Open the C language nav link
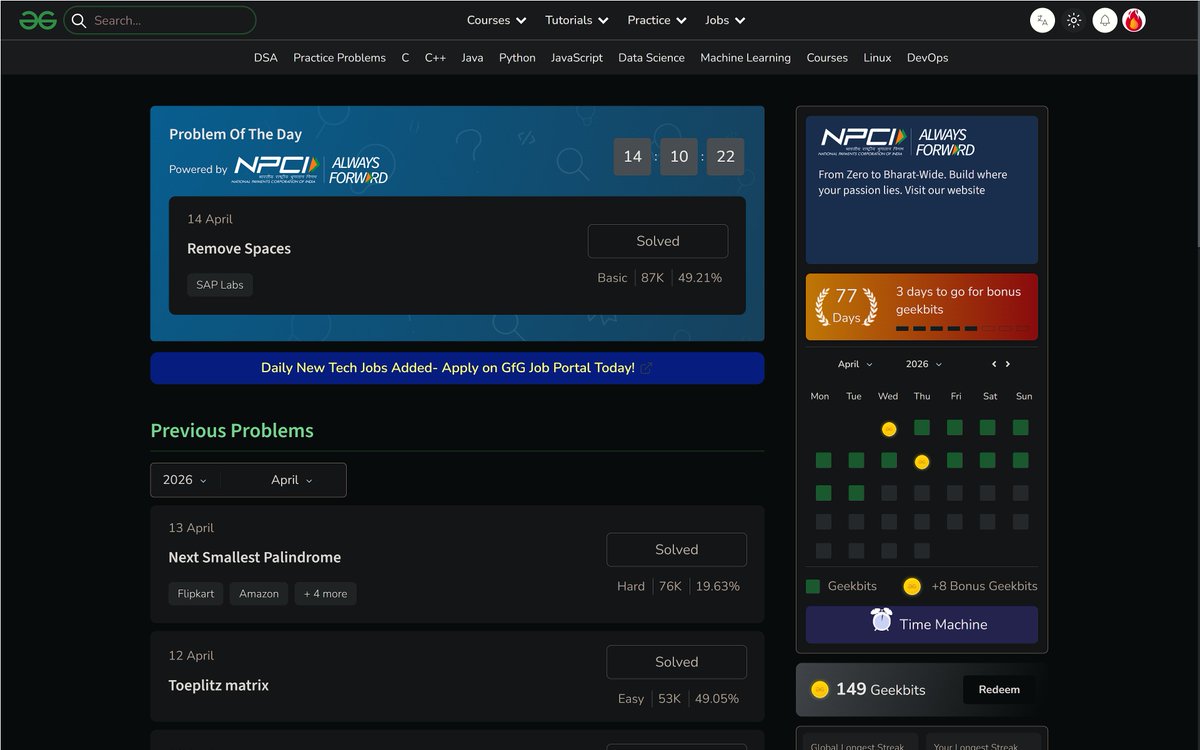This screenshot has width=1200, height=750. point(405,58)
